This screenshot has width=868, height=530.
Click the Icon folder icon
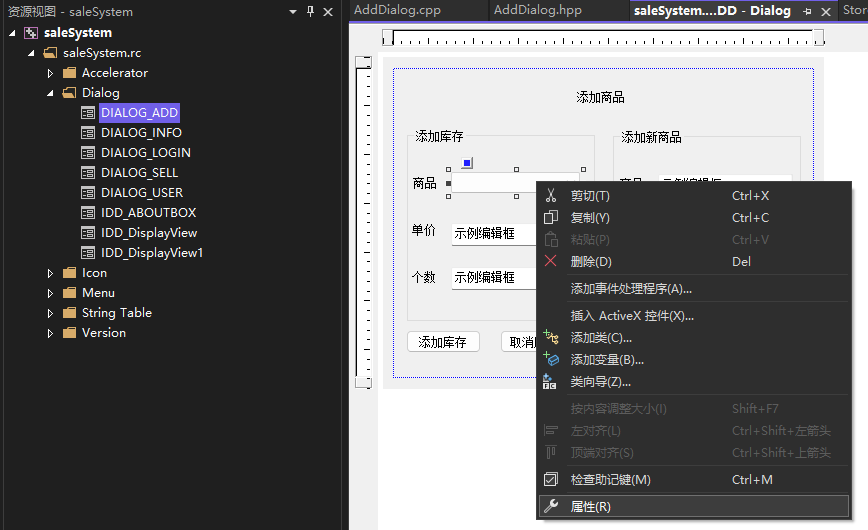[x=69, y=273]
